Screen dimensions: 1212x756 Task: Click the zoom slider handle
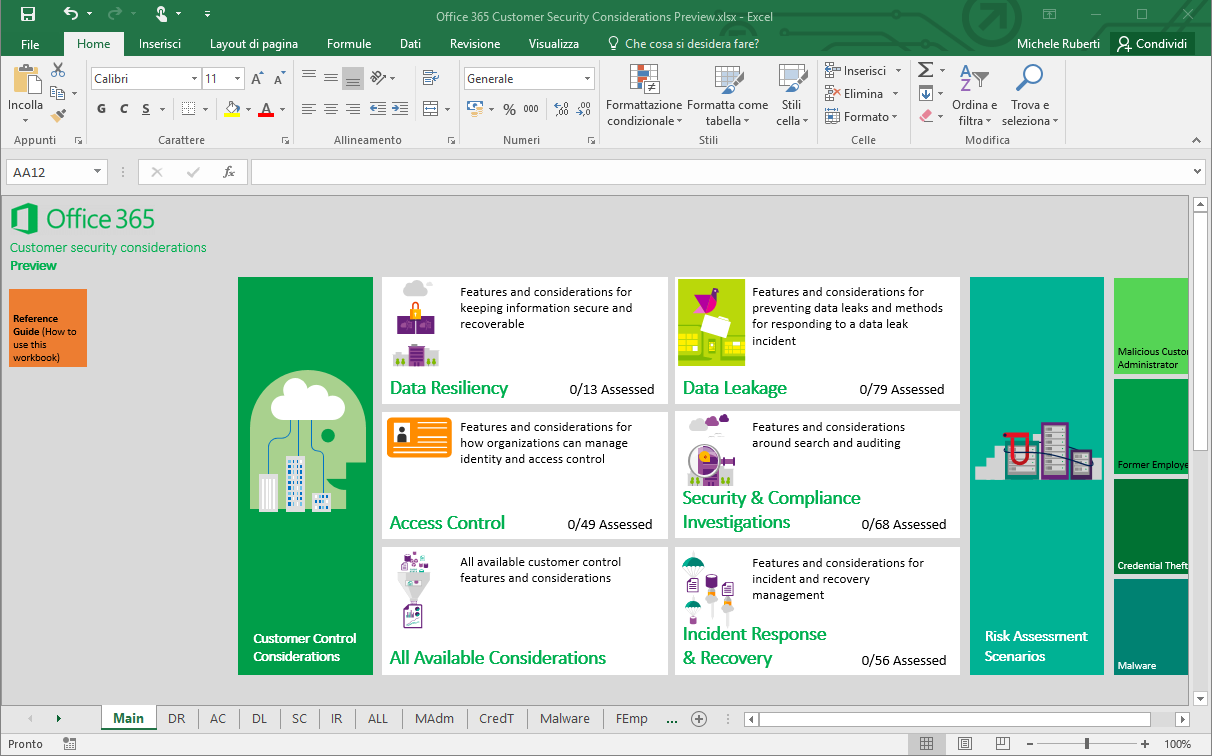pyautogui.click(x=1086, y=744)
